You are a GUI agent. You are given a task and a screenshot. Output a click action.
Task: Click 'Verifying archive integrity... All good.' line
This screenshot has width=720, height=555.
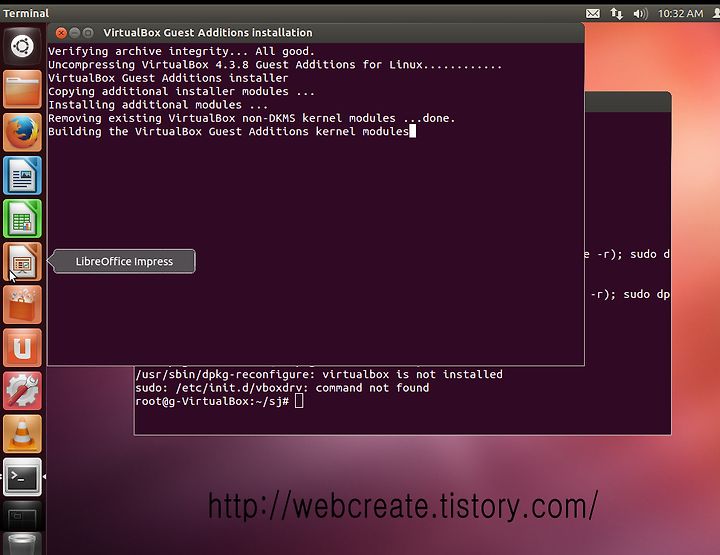tap(181, 51)
